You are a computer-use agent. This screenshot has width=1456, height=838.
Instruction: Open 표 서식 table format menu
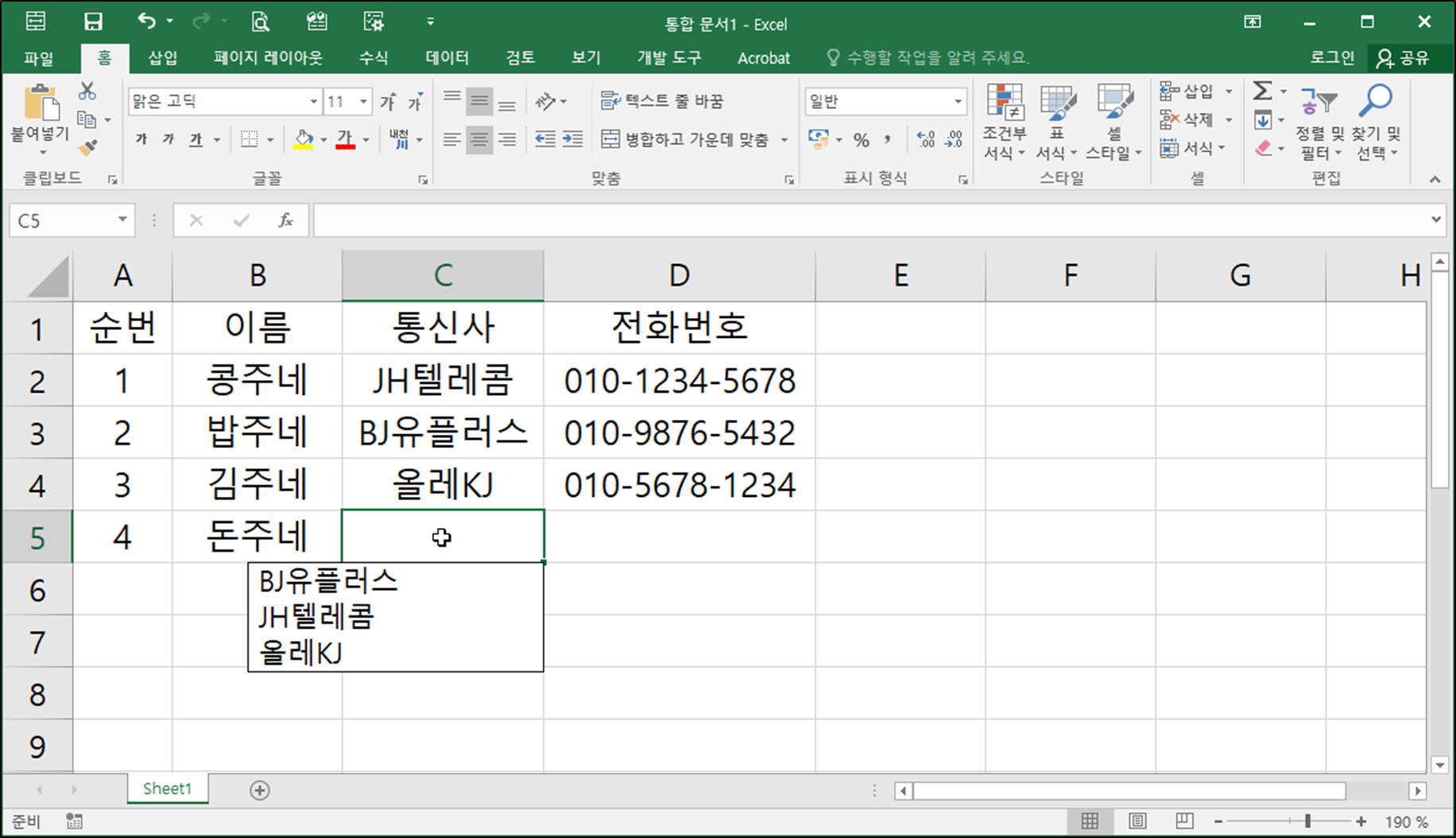click(x=1058, y=122)
